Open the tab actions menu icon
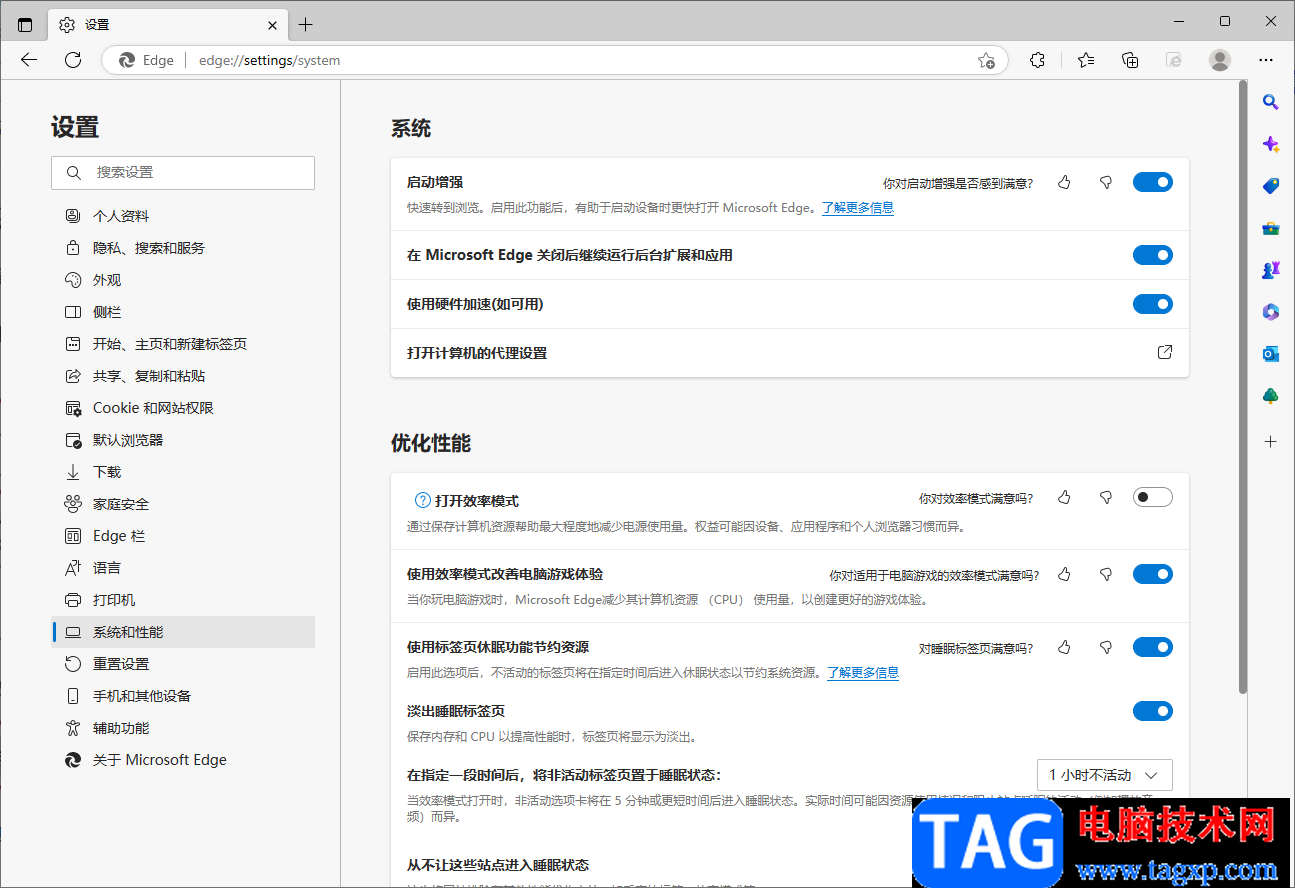 click(25, 24)
